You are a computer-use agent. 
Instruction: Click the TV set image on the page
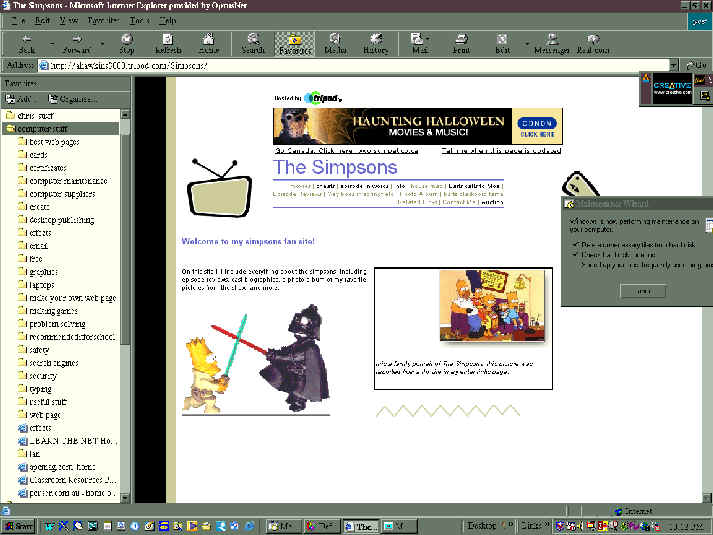tap(220, 188)
